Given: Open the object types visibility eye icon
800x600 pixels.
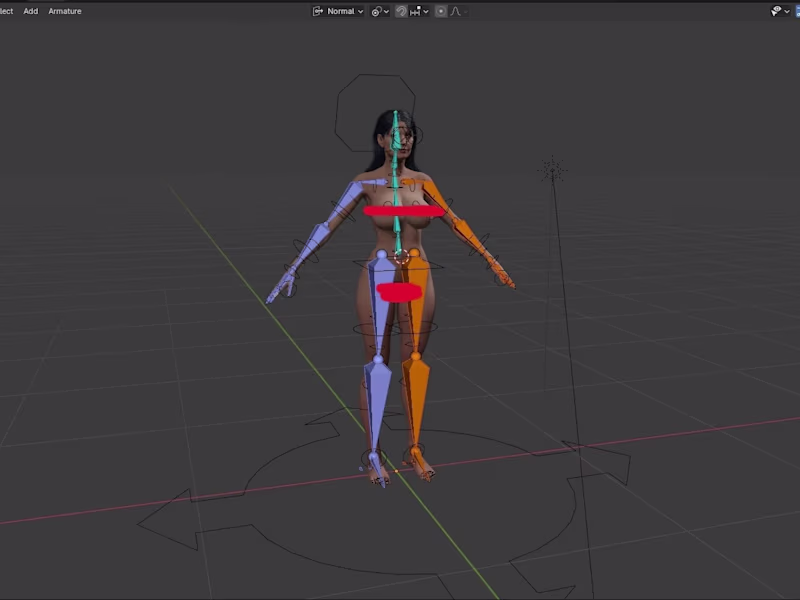Looking at the screenshot, I should click(x=776, y=11).
